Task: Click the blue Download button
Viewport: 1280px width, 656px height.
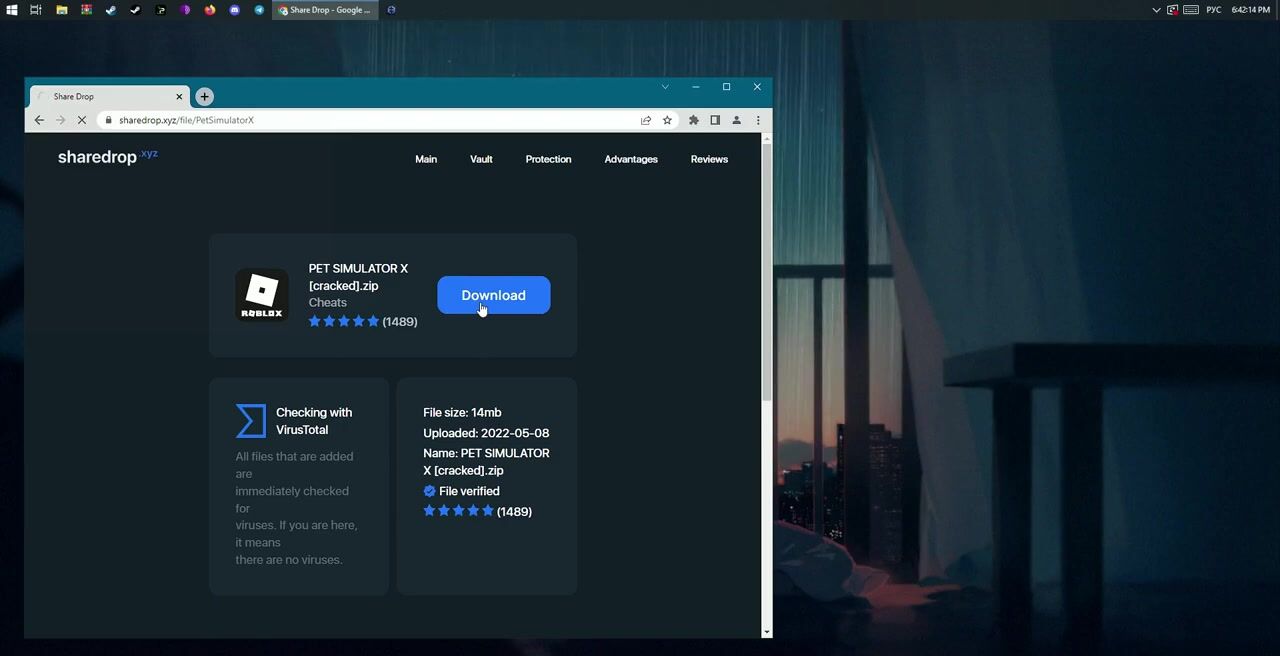Action: point(494,295)
